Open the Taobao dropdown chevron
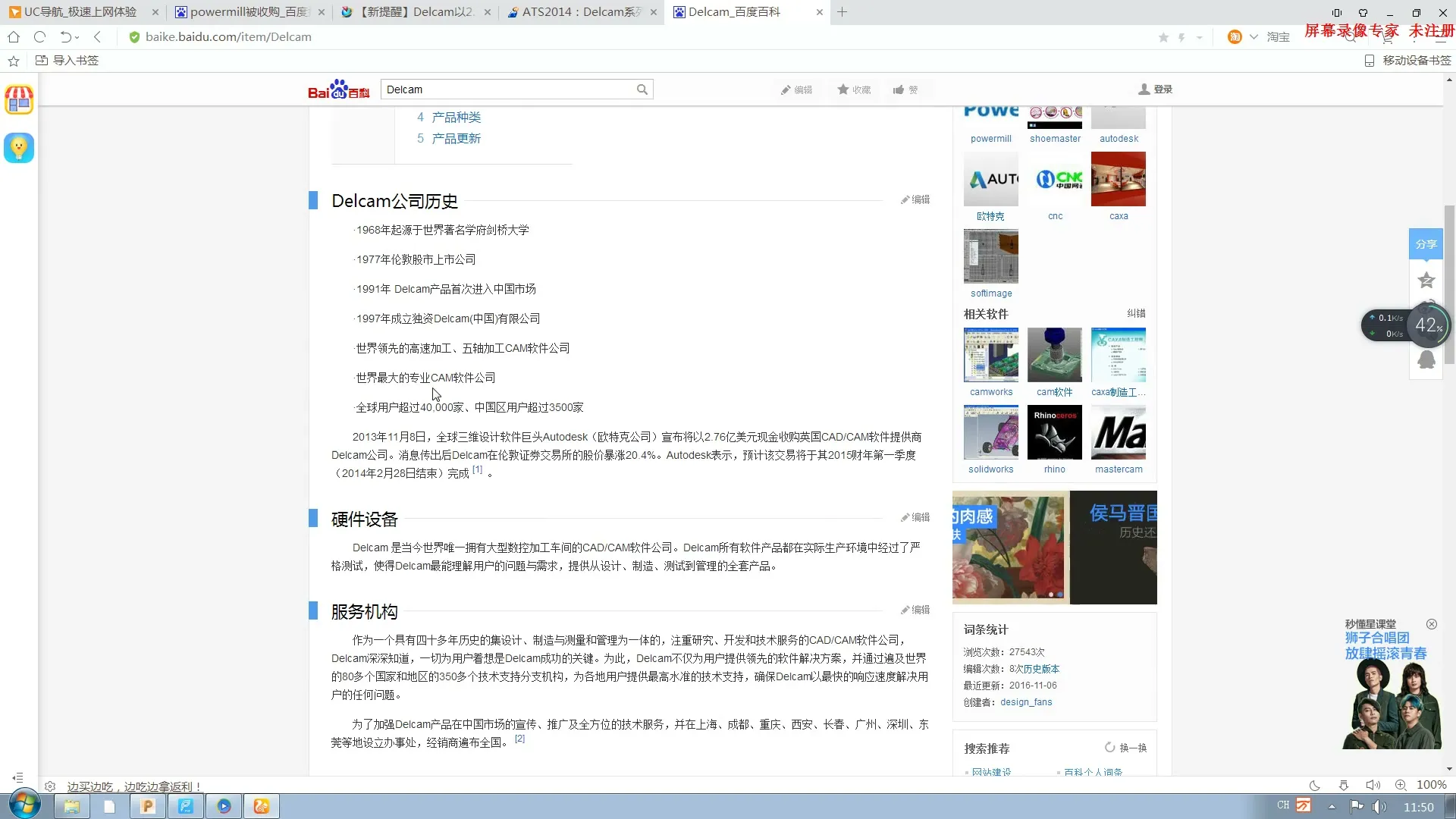 tap(1254, 36)
